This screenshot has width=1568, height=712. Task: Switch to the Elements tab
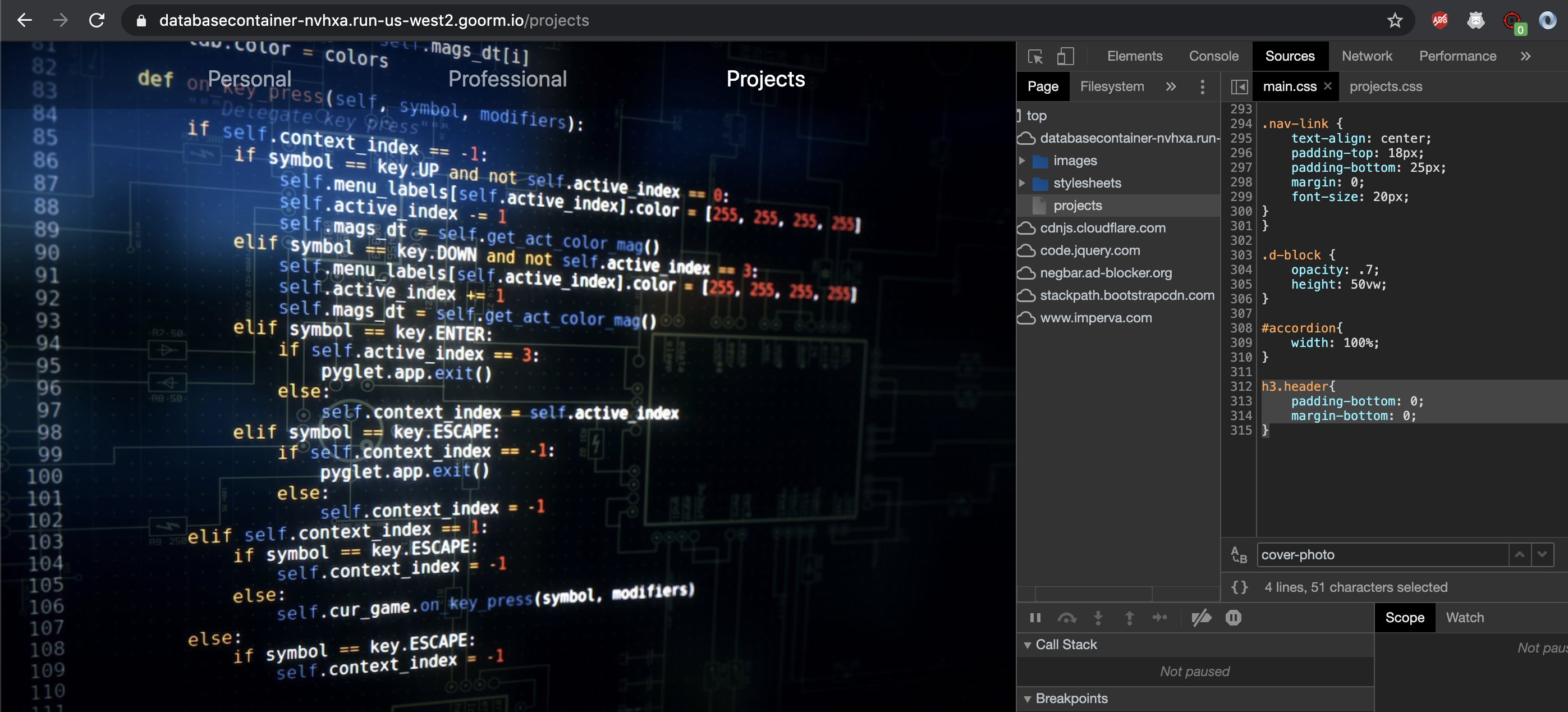(x=1135, y=56)
